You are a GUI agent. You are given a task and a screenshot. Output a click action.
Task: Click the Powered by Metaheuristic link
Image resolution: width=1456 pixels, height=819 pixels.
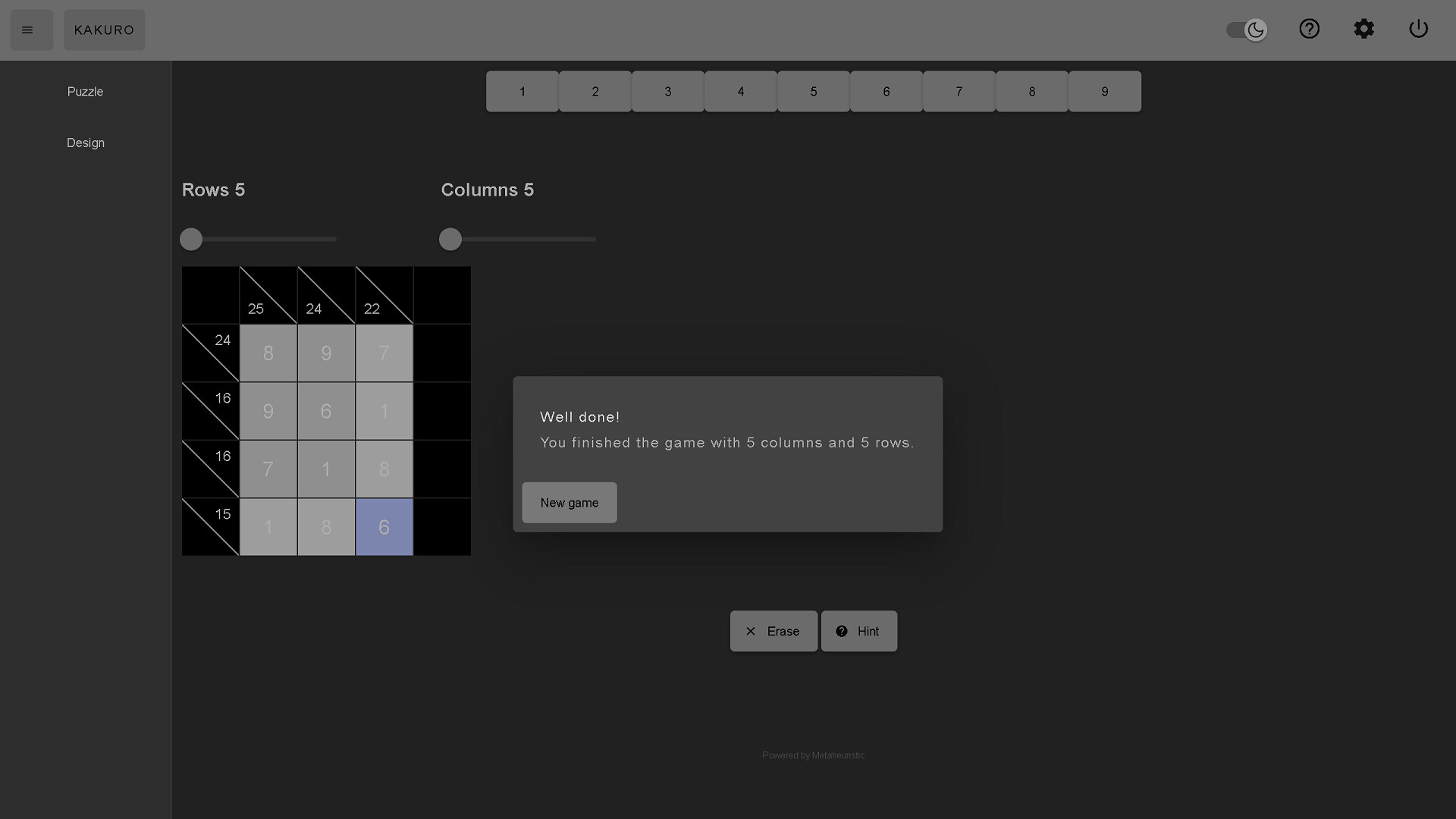813,755
